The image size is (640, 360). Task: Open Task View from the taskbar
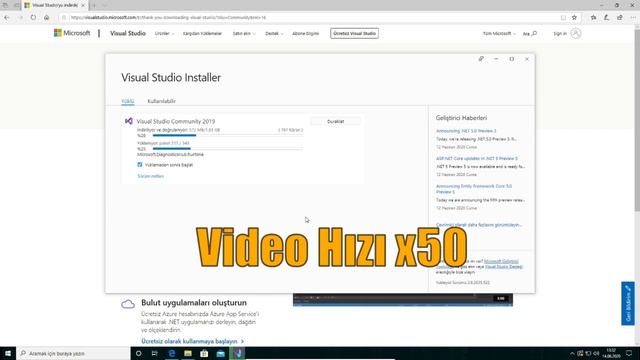pyautogui.click(x=155, y=353)
